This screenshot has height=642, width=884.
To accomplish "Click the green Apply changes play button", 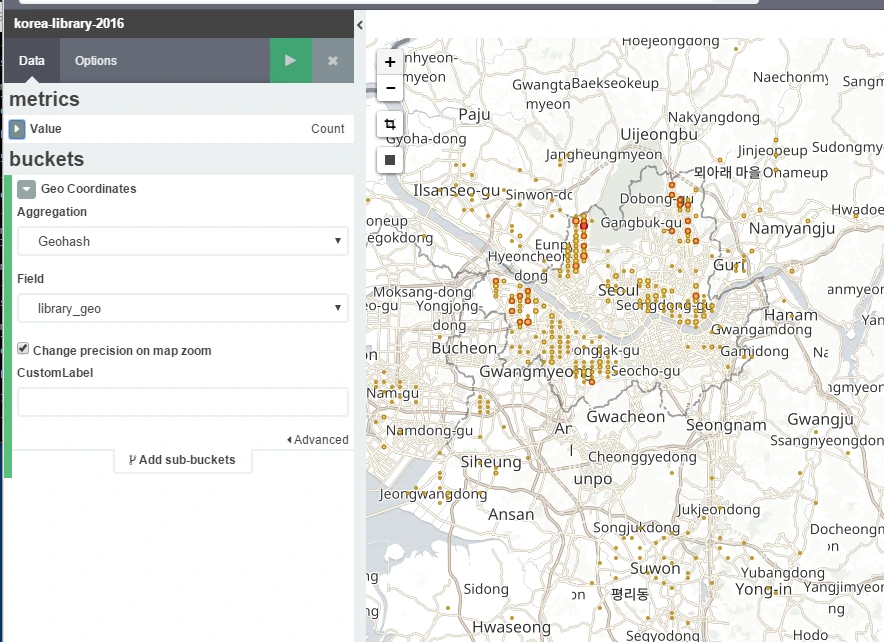I will point(290,61).
